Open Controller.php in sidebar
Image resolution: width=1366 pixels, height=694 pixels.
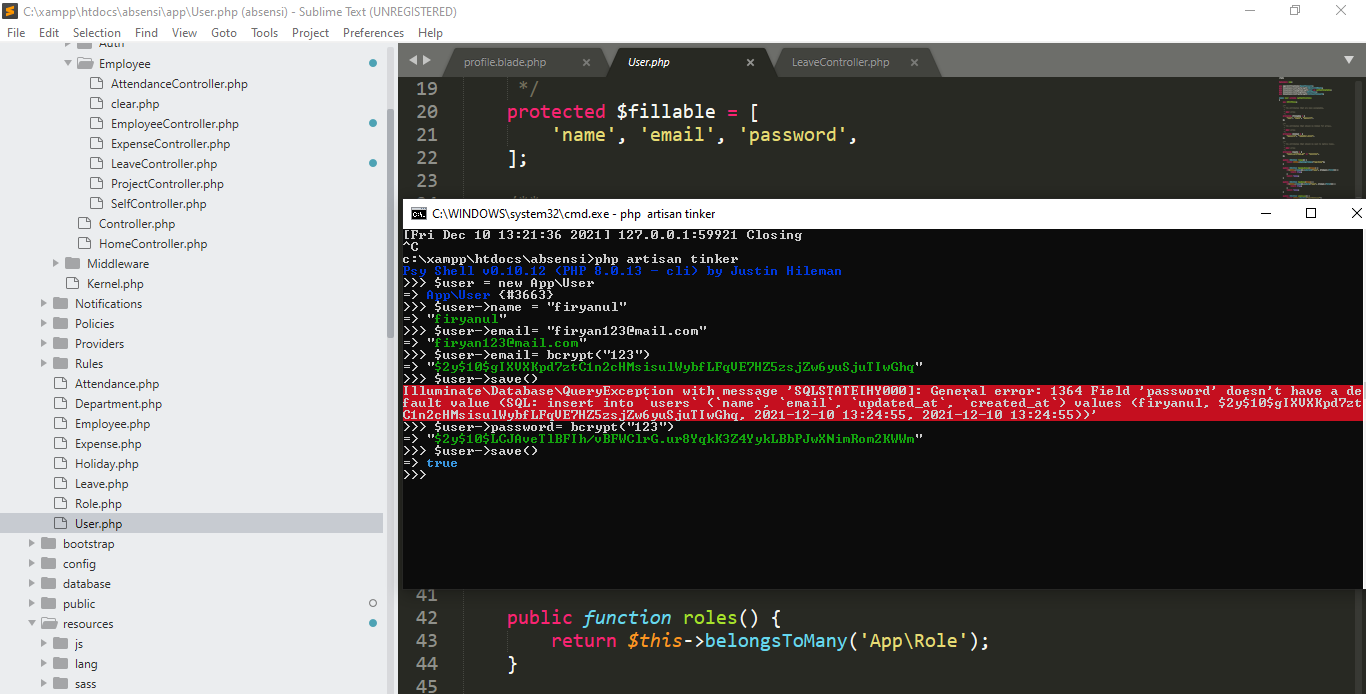tap(137, 224)
